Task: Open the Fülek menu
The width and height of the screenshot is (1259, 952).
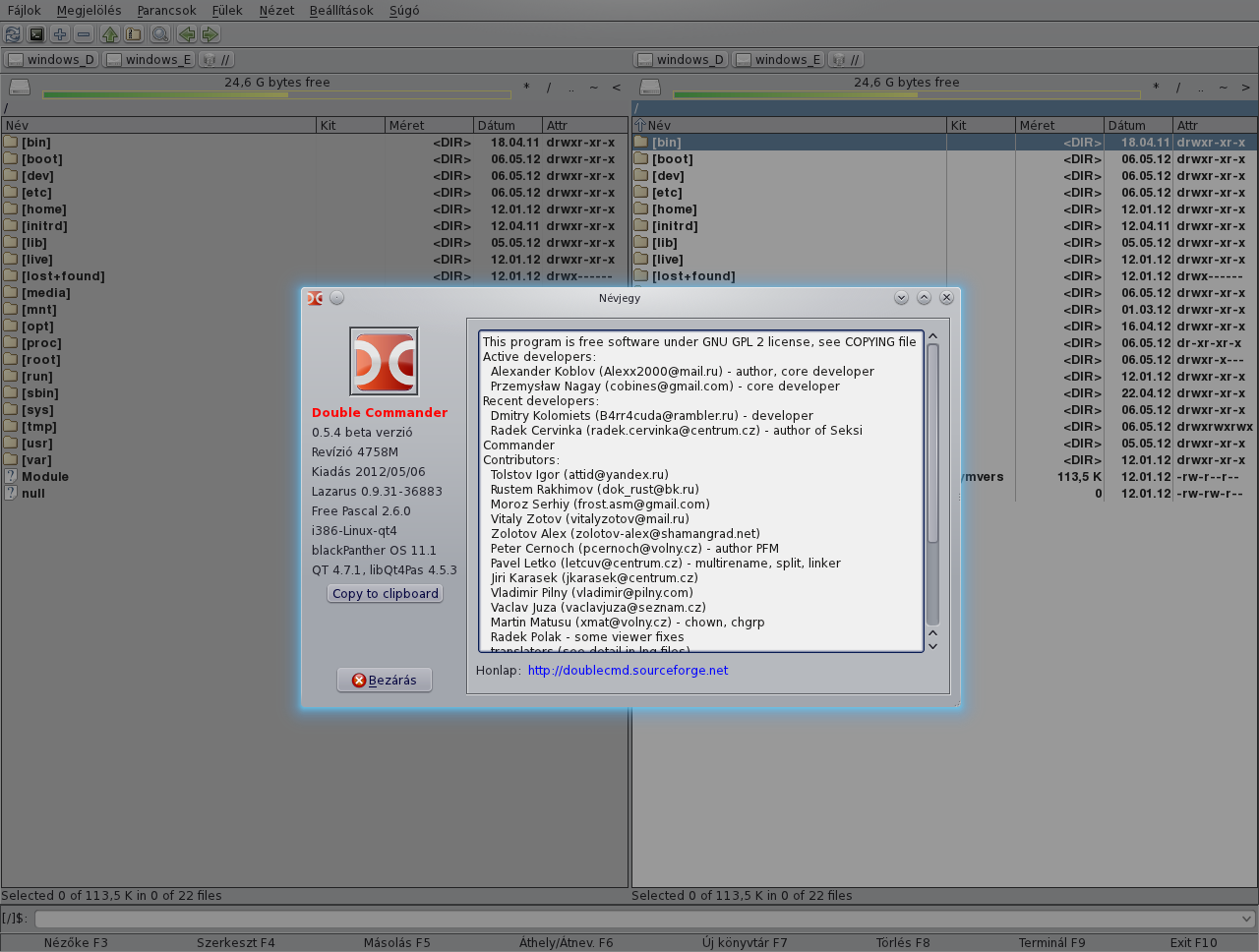Action: pyautogui.click(x=227, y=10)
